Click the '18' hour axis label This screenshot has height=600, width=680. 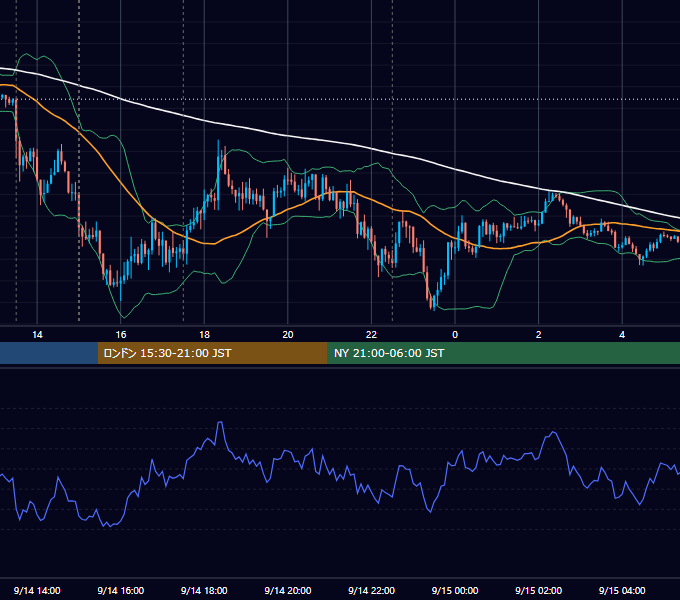tap(204, 335)
